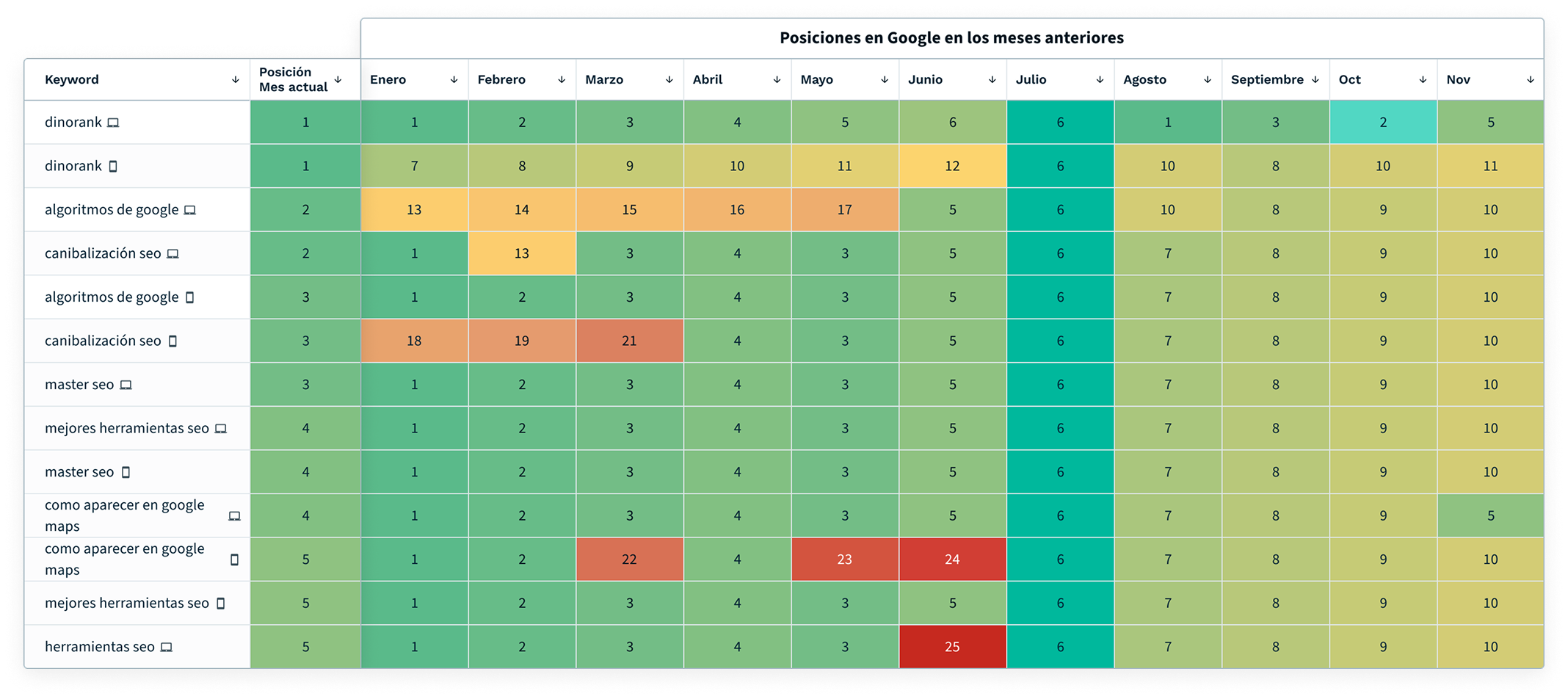Click the phone icon beside 'canibalización seo'

[174, 341]
